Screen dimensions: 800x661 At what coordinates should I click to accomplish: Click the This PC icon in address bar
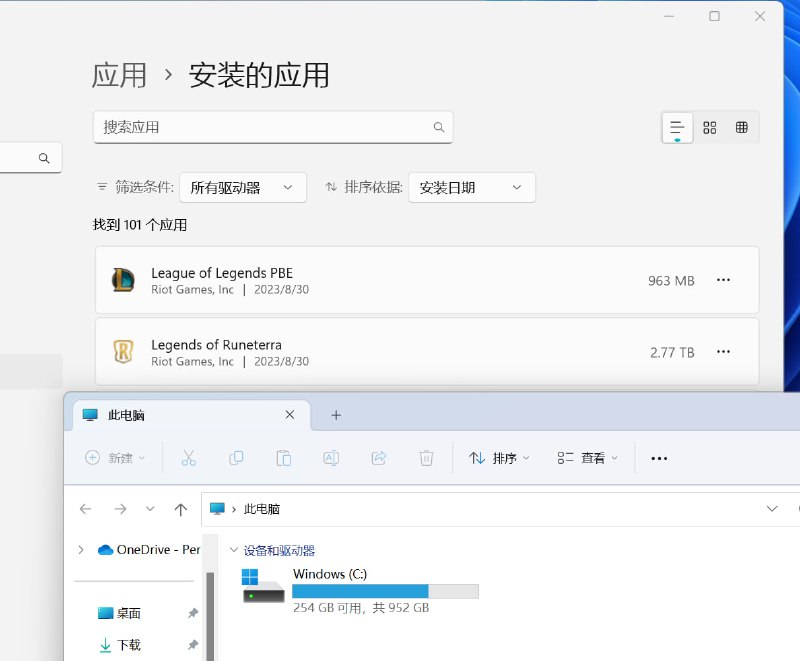pos(217,509)
